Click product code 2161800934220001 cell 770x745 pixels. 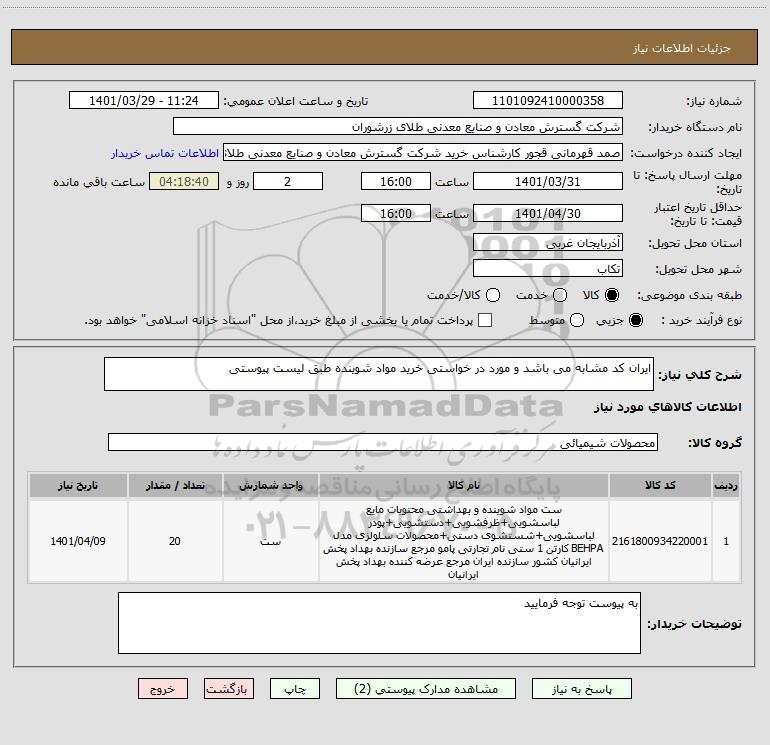coord(660,541)
